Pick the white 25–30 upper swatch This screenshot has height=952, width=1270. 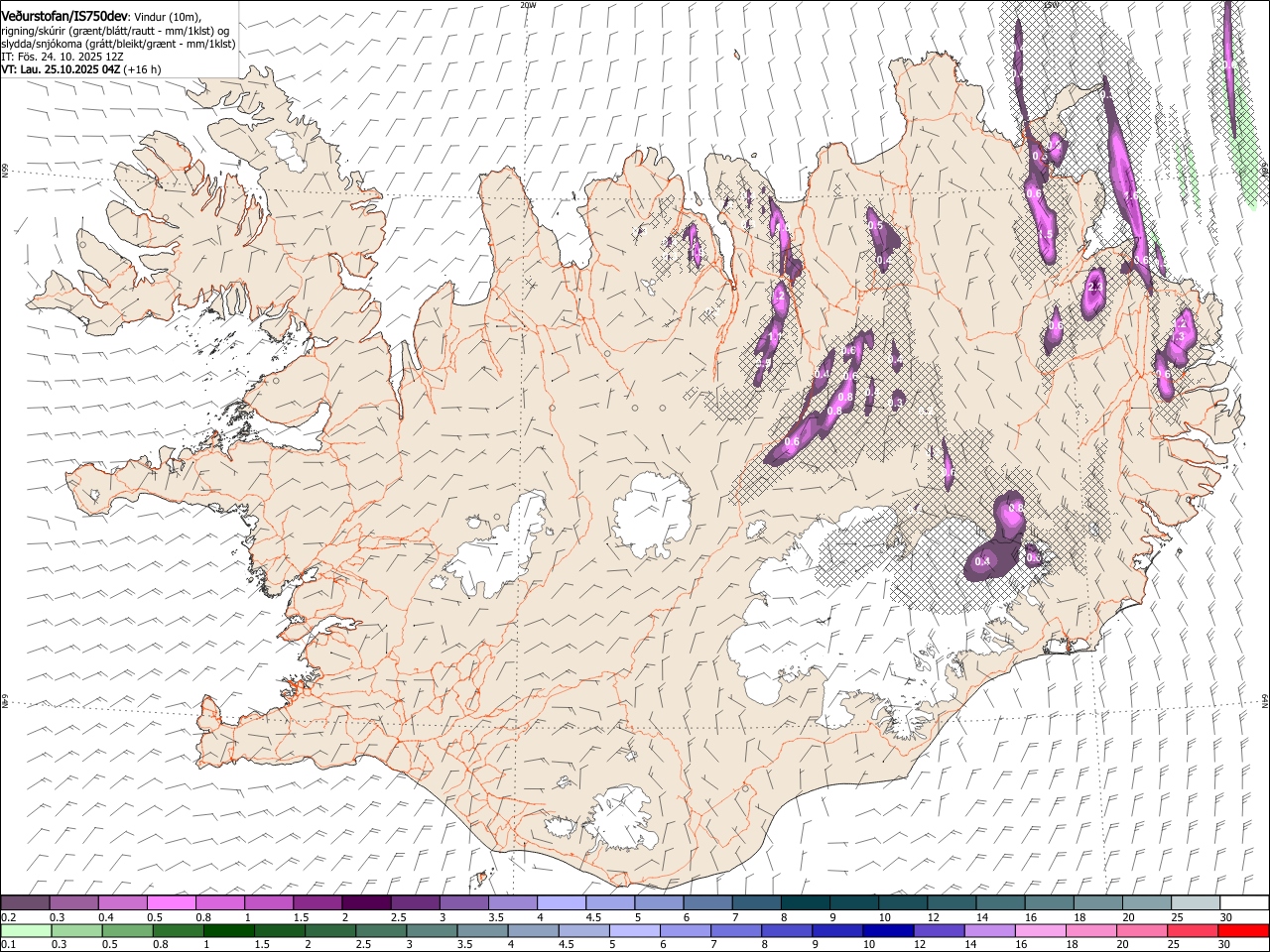coord(1194,902)
